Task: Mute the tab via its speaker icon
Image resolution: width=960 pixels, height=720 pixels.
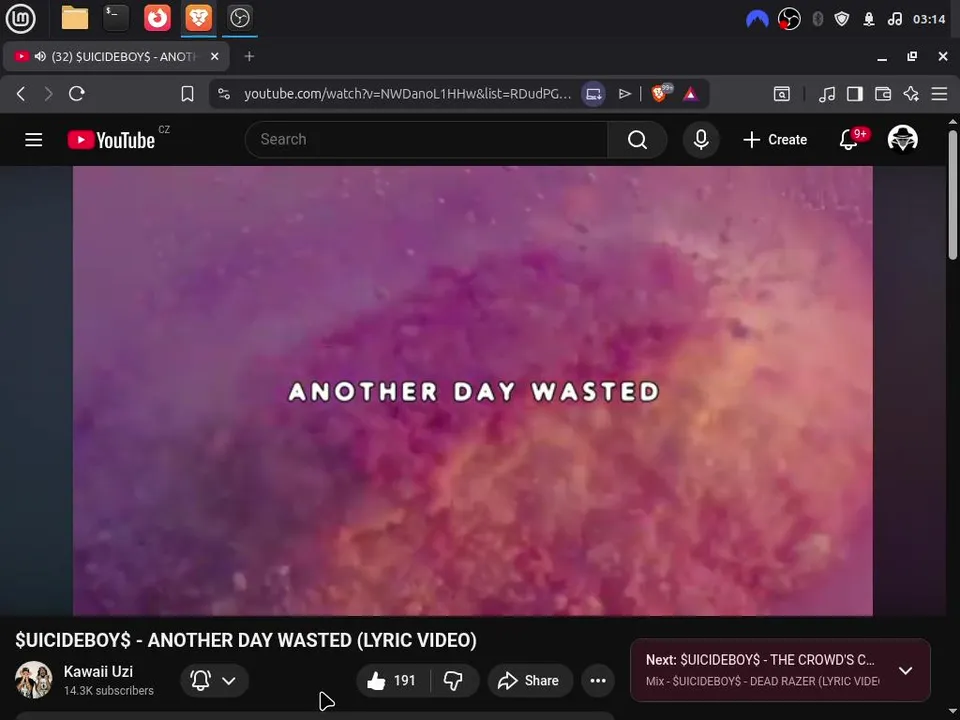Action: [x=40, y=56]
